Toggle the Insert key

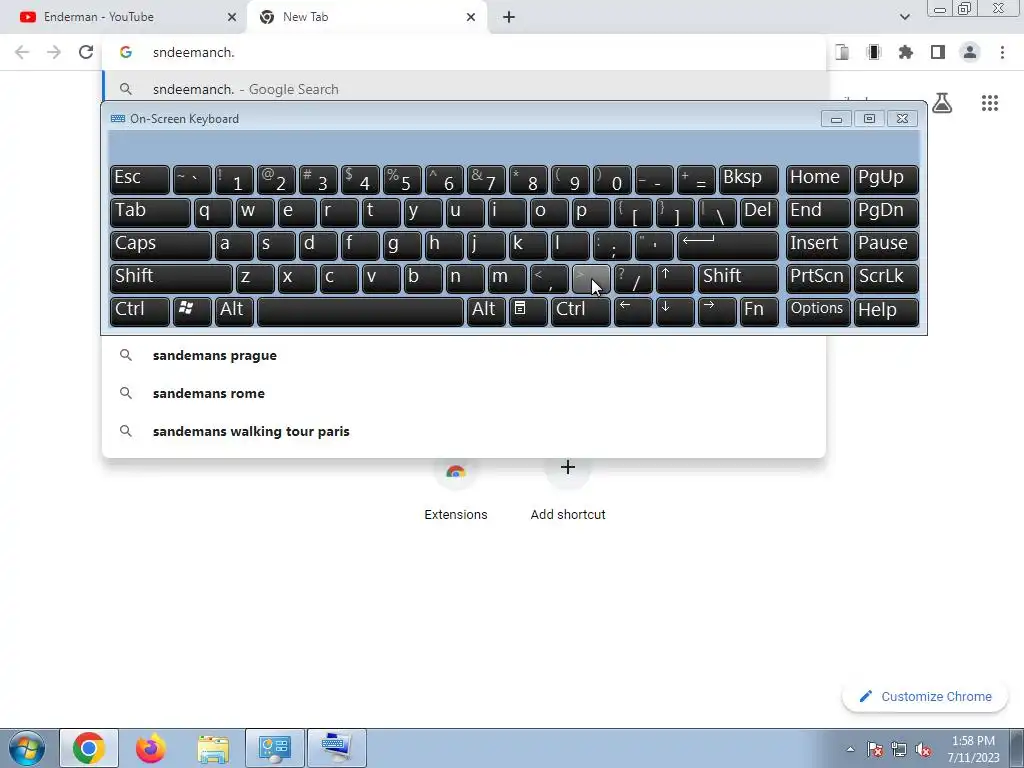(818, 245)
